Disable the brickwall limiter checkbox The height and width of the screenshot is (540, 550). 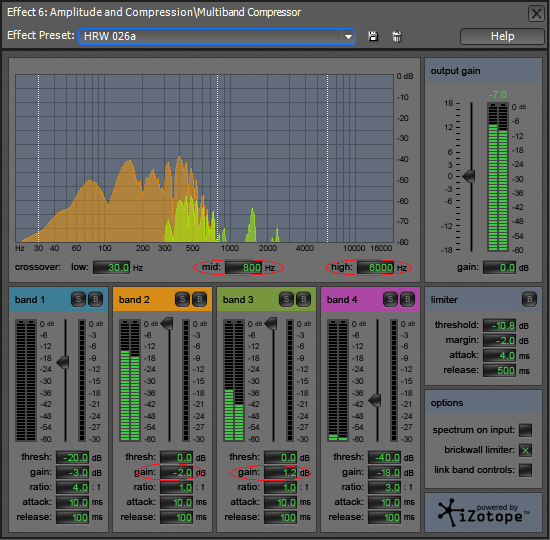point(525,450)
